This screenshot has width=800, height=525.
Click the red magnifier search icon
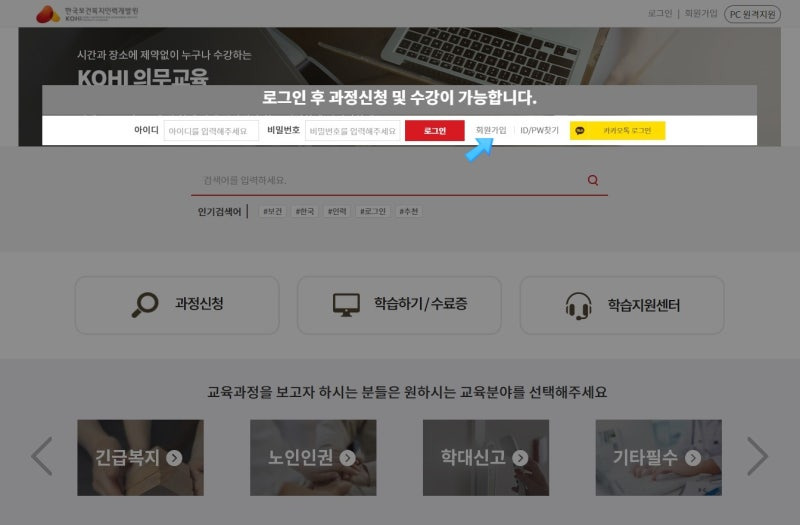pos(592,180)
